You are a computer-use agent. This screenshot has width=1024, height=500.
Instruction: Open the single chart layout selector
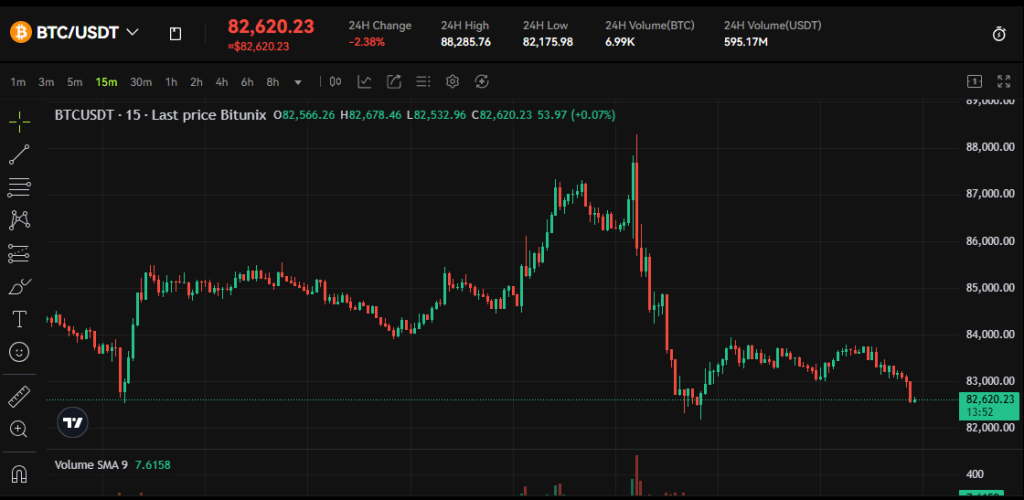(x=974, y=82)
